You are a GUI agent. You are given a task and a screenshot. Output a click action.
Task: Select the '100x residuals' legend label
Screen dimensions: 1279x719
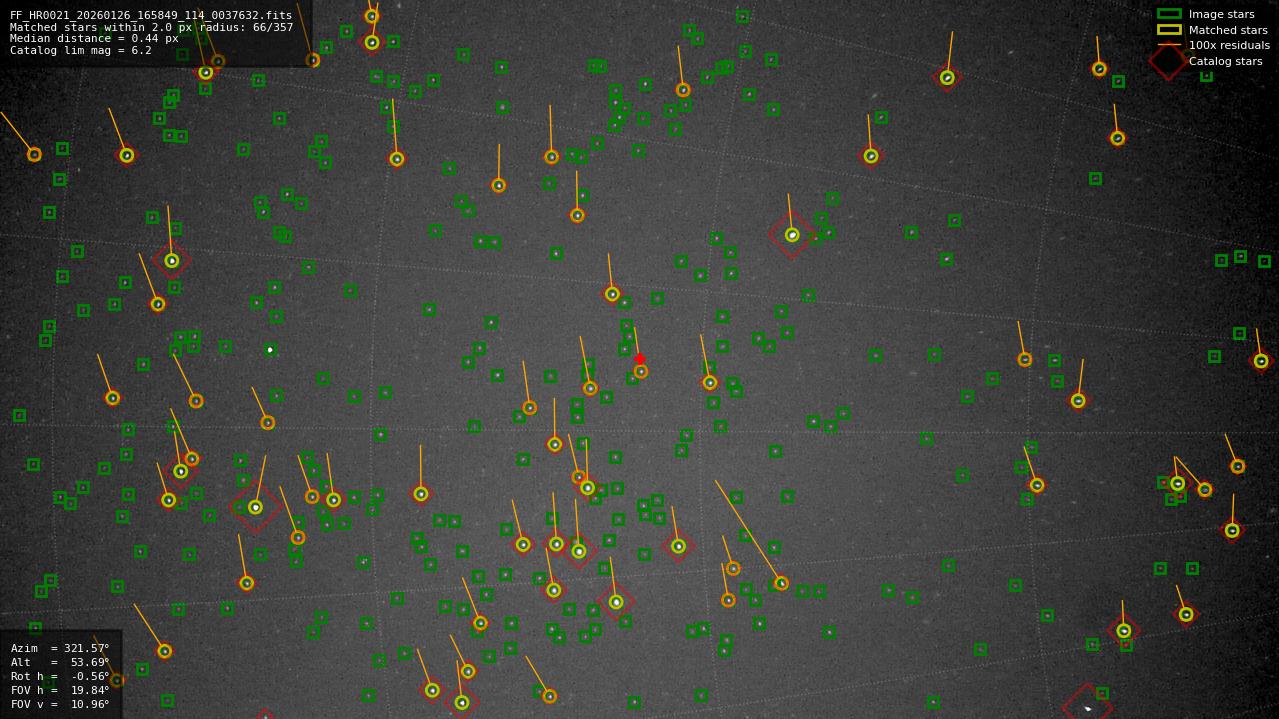click(1229, 45)
